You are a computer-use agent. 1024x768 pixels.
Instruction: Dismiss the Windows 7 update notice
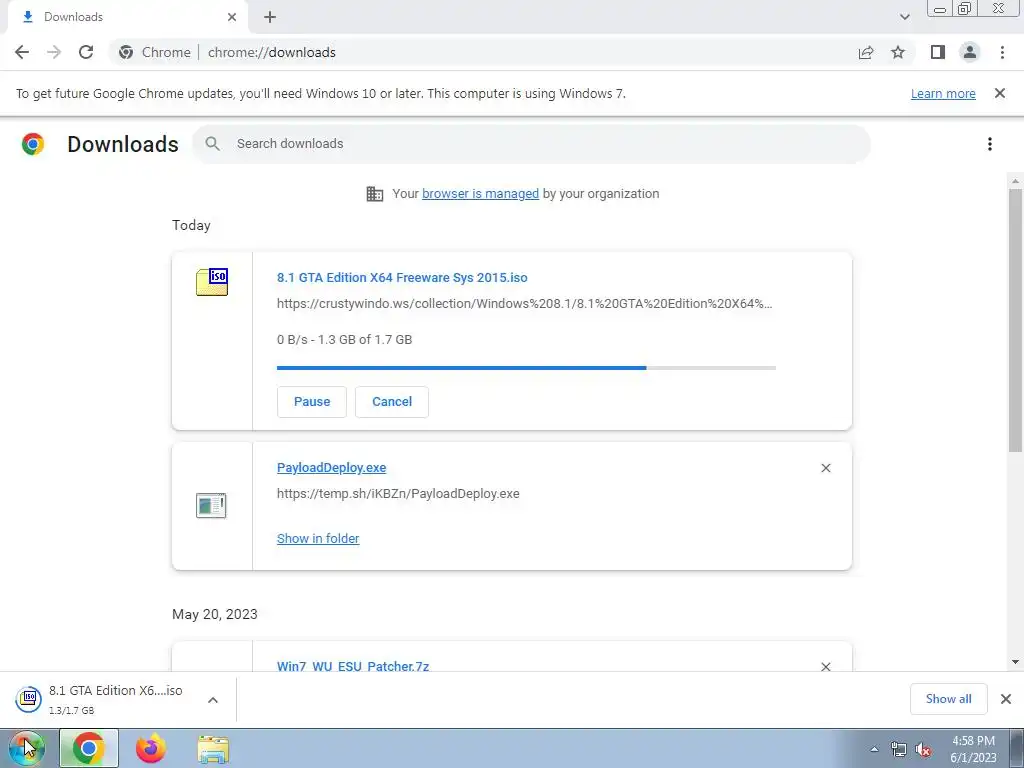pyautogui.click(x=1000, y=93)
